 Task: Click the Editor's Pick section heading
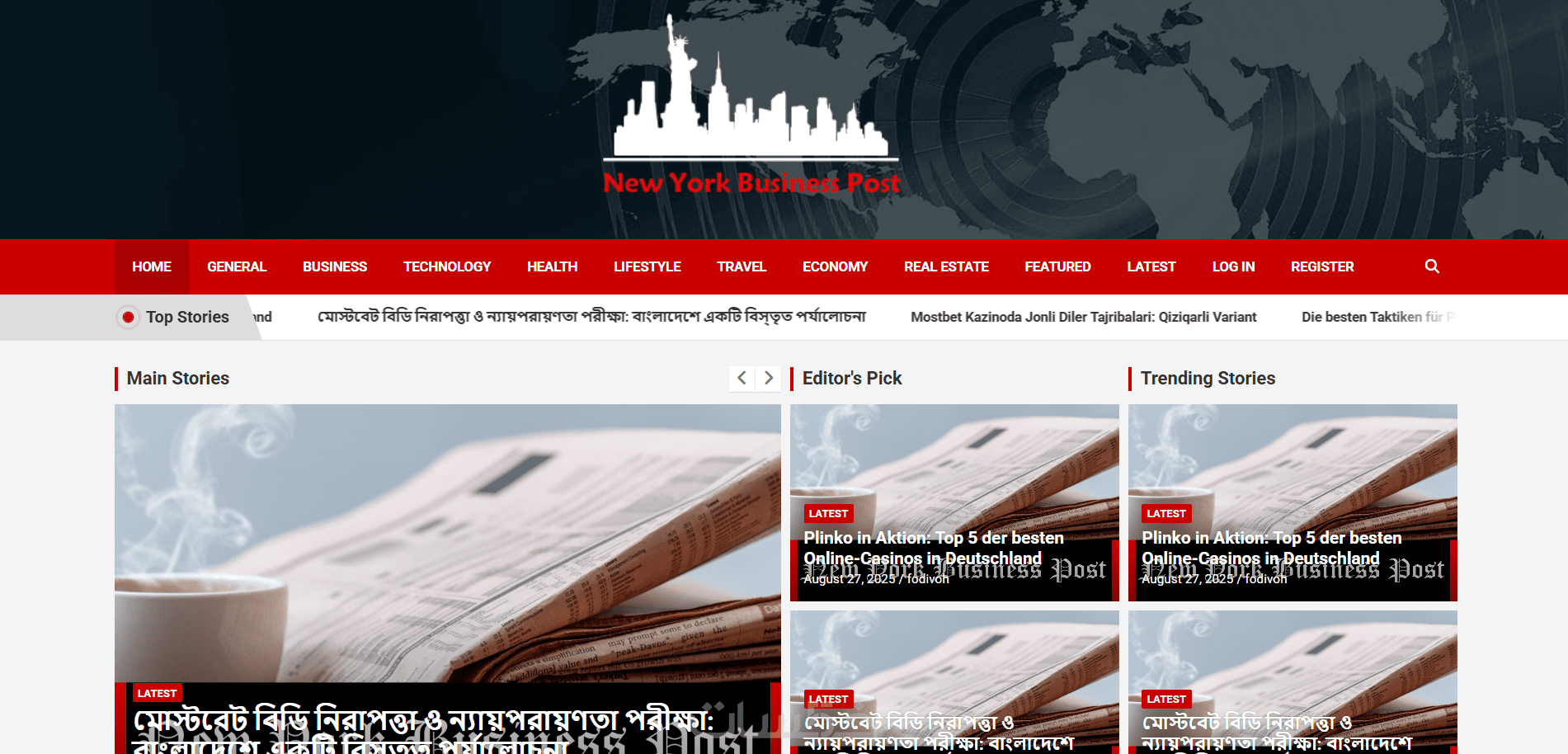(852, 378)
